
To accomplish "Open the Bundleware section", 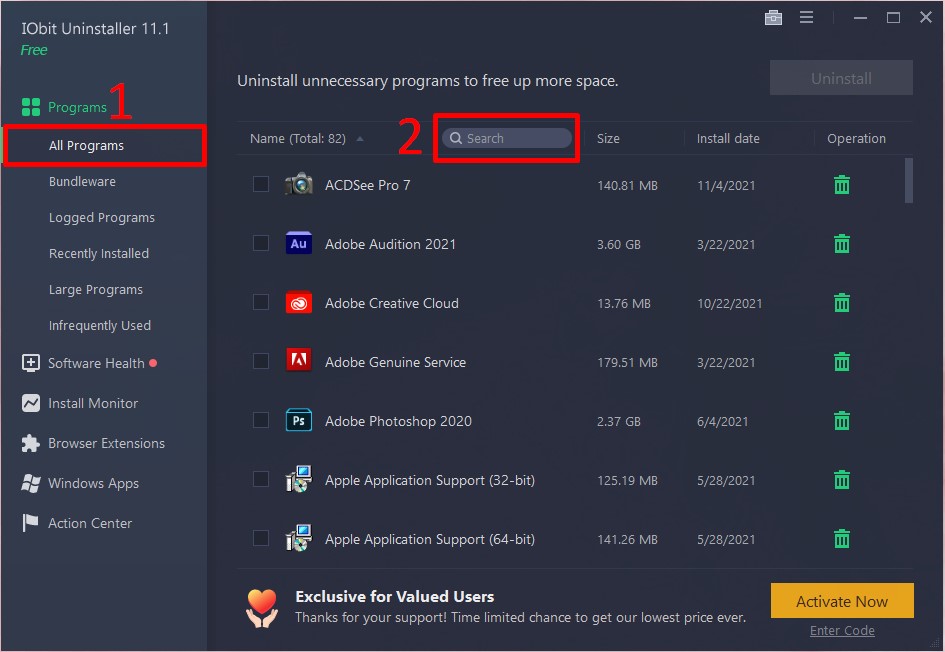I will pos(82,182).
